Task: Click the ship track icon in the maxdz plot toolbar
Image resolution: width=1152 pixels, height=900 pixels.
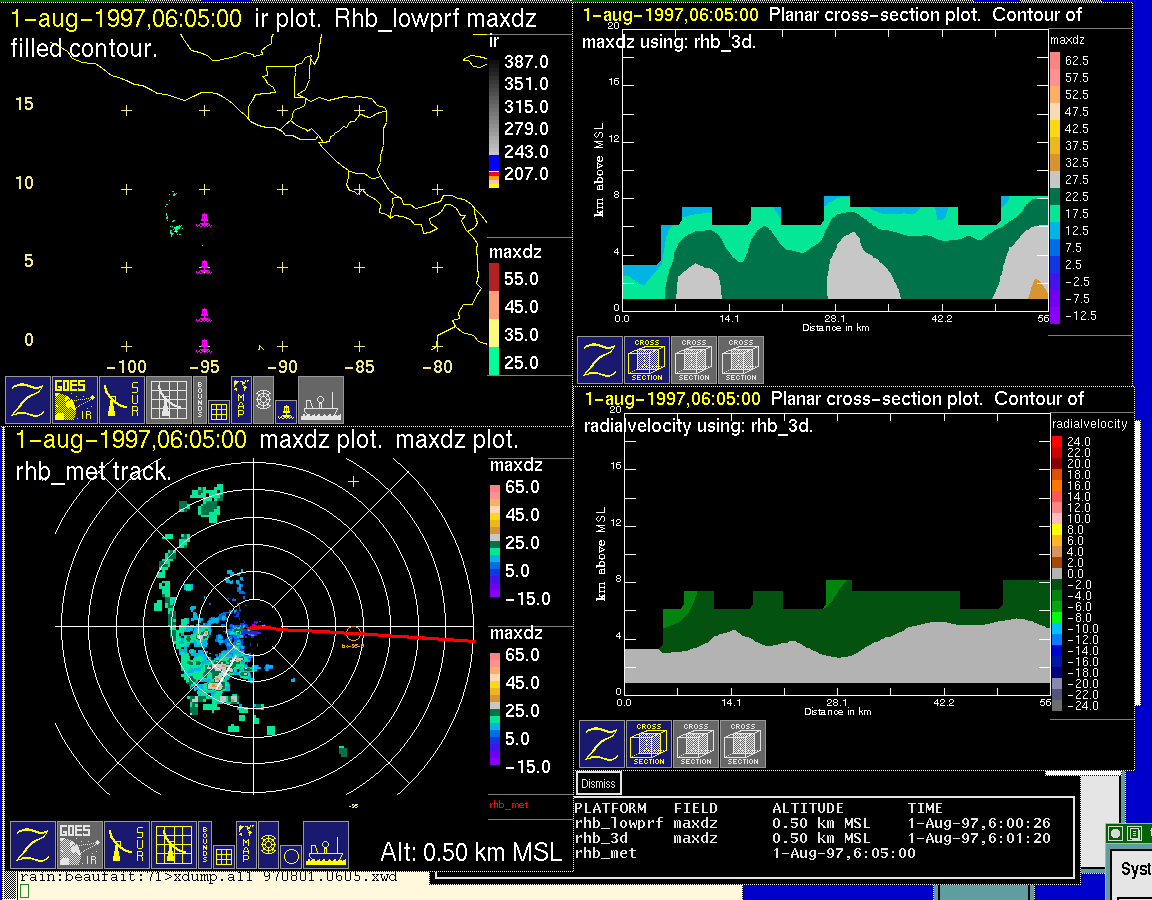Action: tap(325, 845)
